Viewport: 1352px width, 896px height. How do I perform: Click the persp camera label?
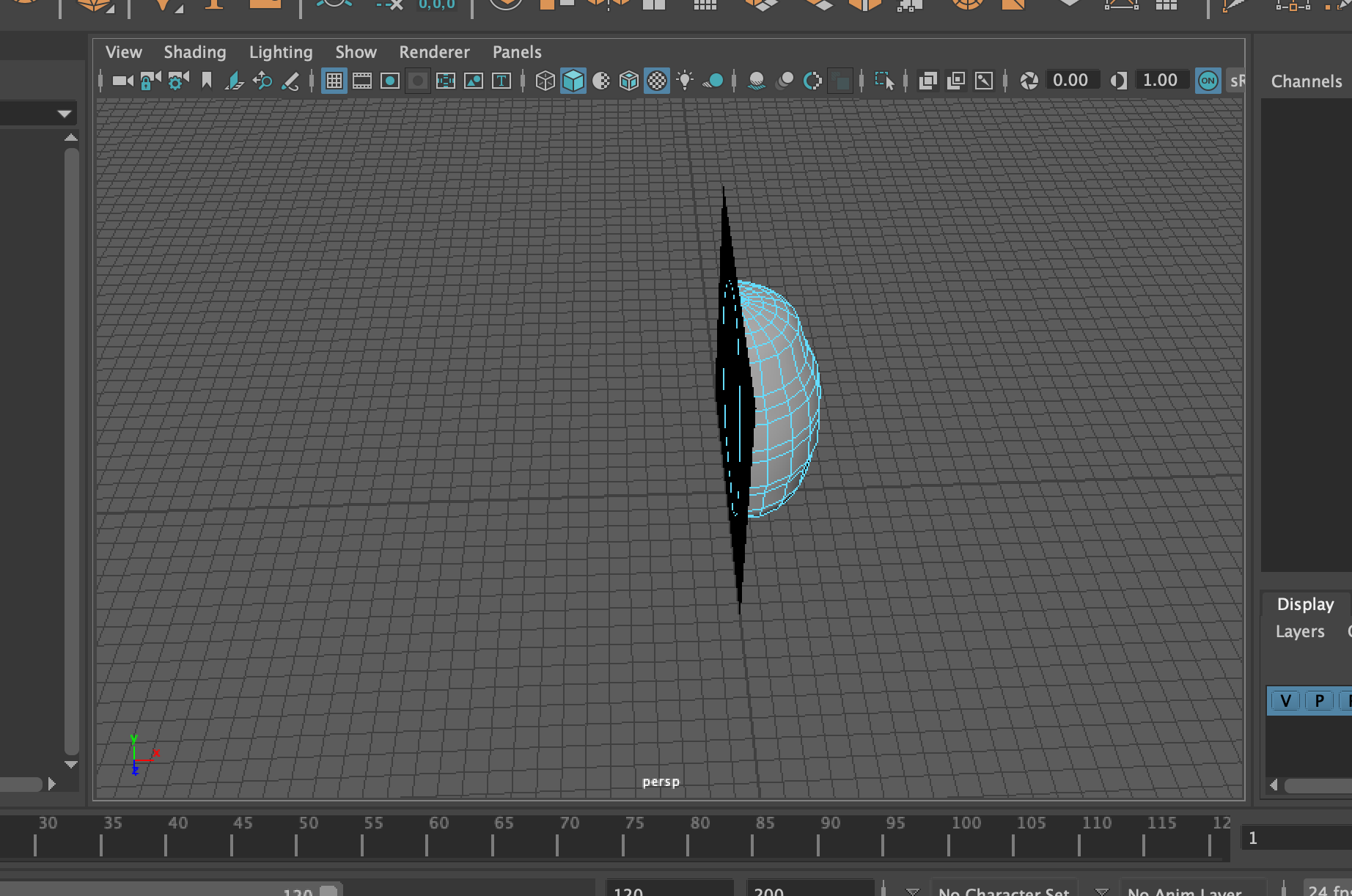click(x=661, y=782)
